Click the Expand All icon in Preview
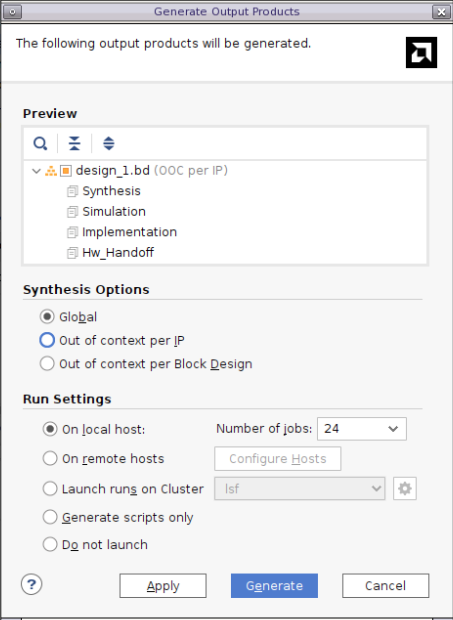This screenshot has height=620, width=453. (x=109, y=143)
